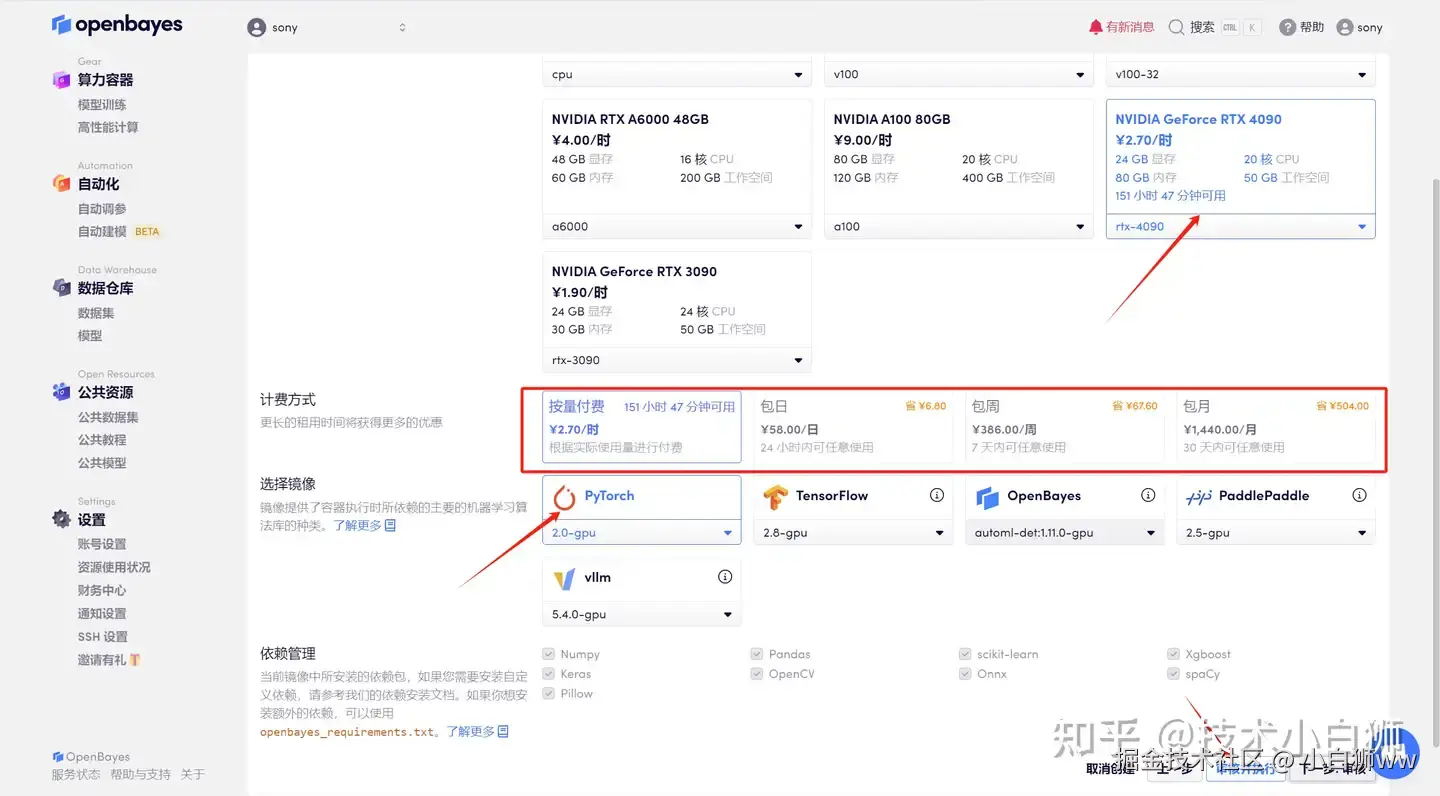Open the 服务状态 footer link
The image size is (1440, 796).
coord(76,775)
